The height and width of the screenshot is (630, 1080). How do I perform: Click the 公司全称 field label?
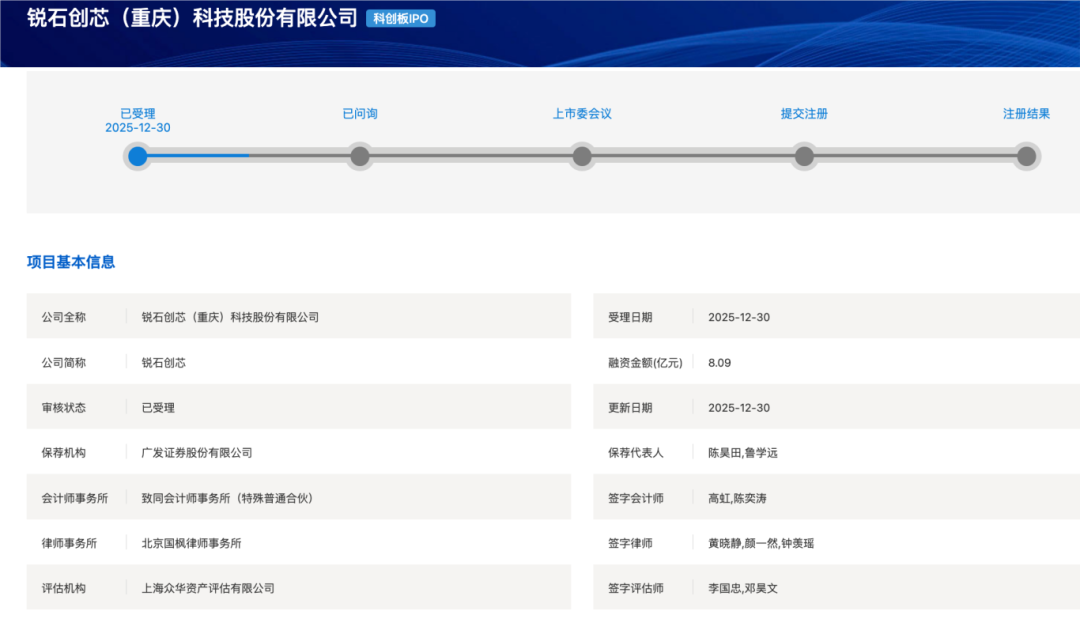coord(63,317)
